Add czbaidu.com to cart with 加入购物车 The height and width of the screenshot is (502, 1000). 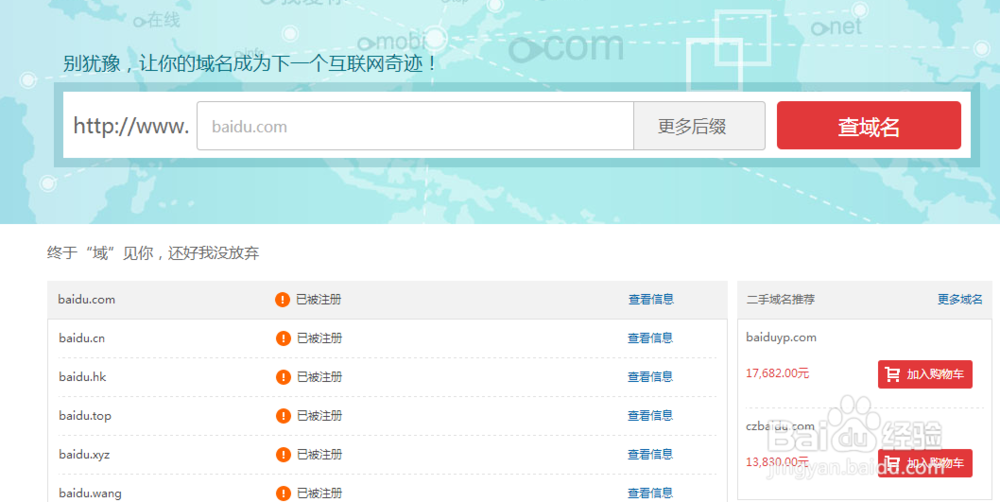pyautogui.click(x=925, y=463)
